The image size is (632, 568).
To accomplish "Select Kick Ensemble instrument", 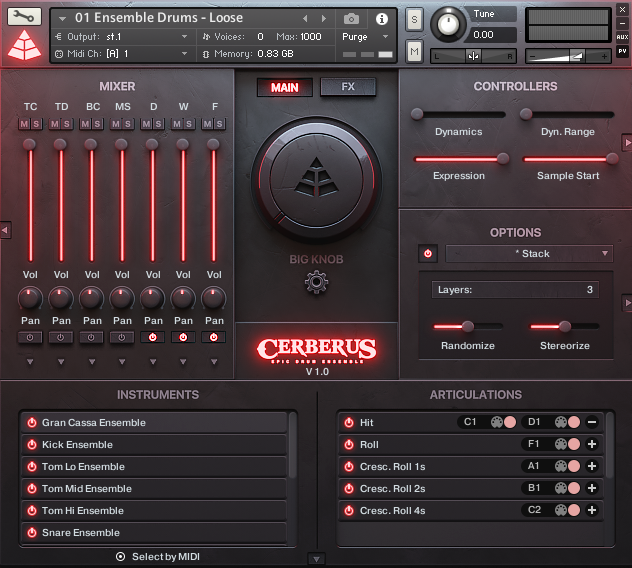I will coord(154,445).
